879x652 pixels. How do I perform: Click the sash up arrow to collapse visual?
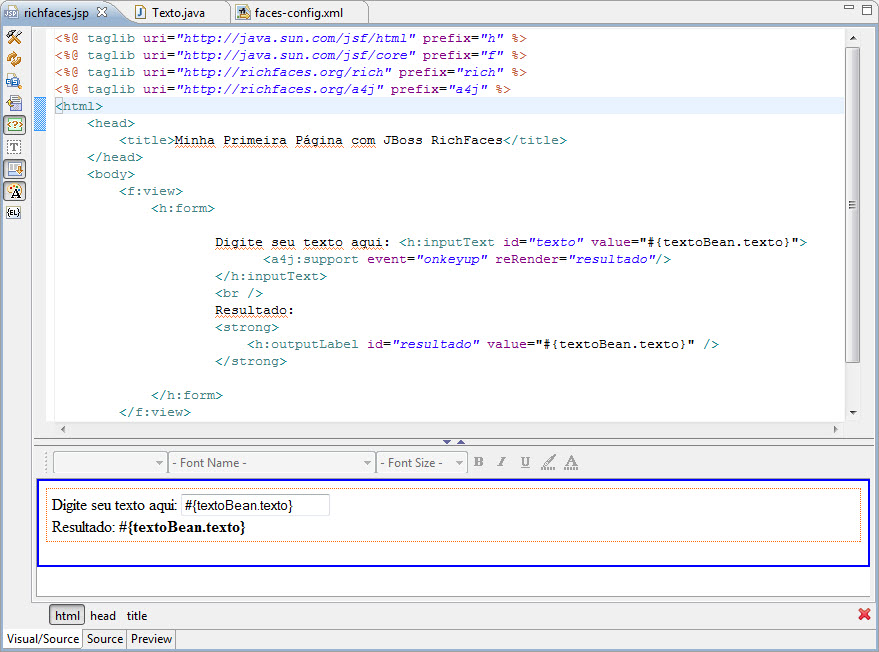[461, 442]
